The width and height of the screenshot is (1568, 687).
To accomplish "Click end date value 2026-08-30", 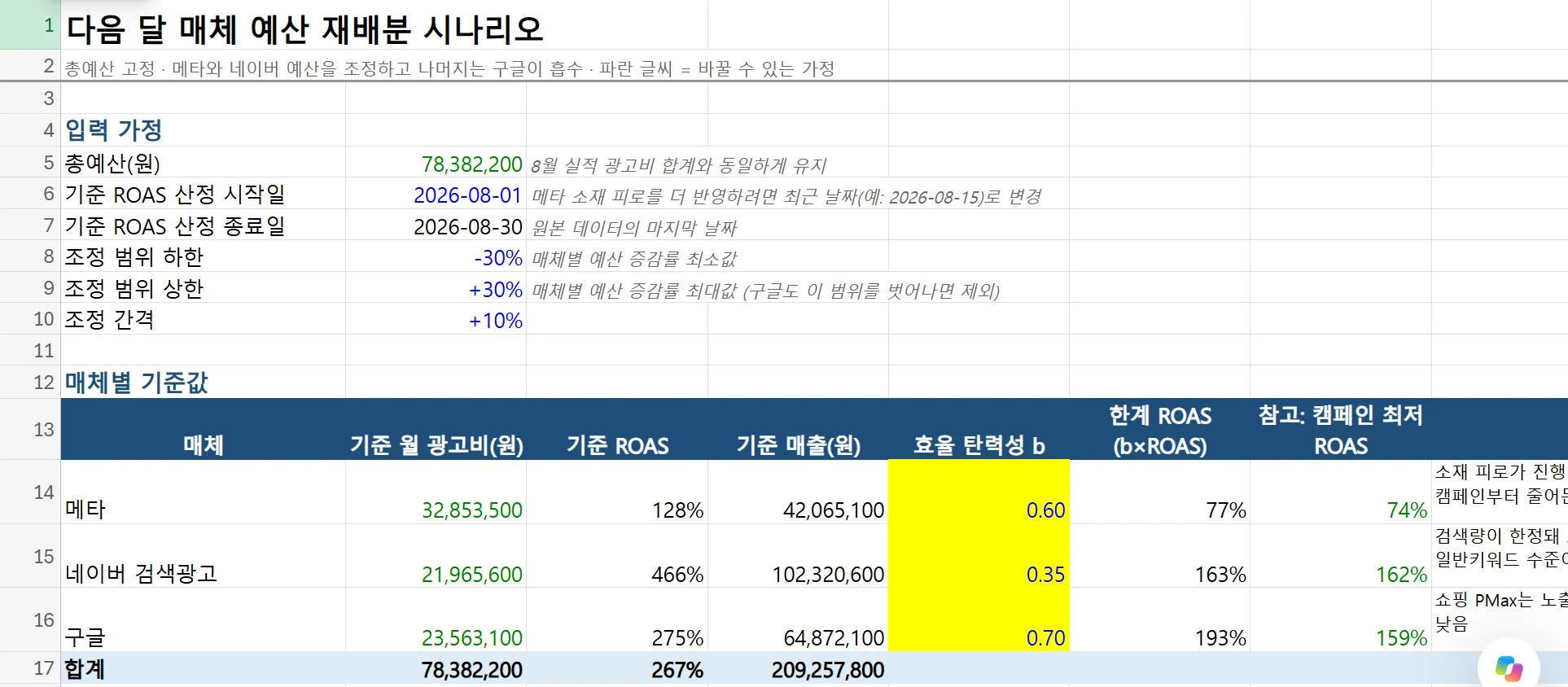I will (467, 226).
